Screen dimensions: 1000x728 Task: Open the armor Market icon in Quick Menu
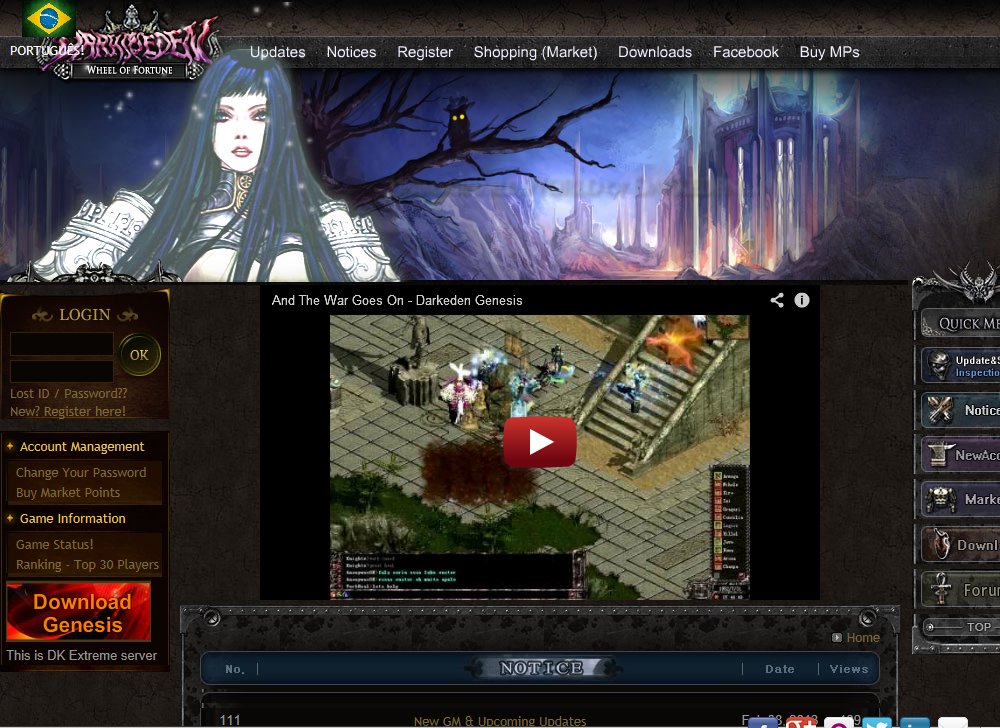pos(940,499)
